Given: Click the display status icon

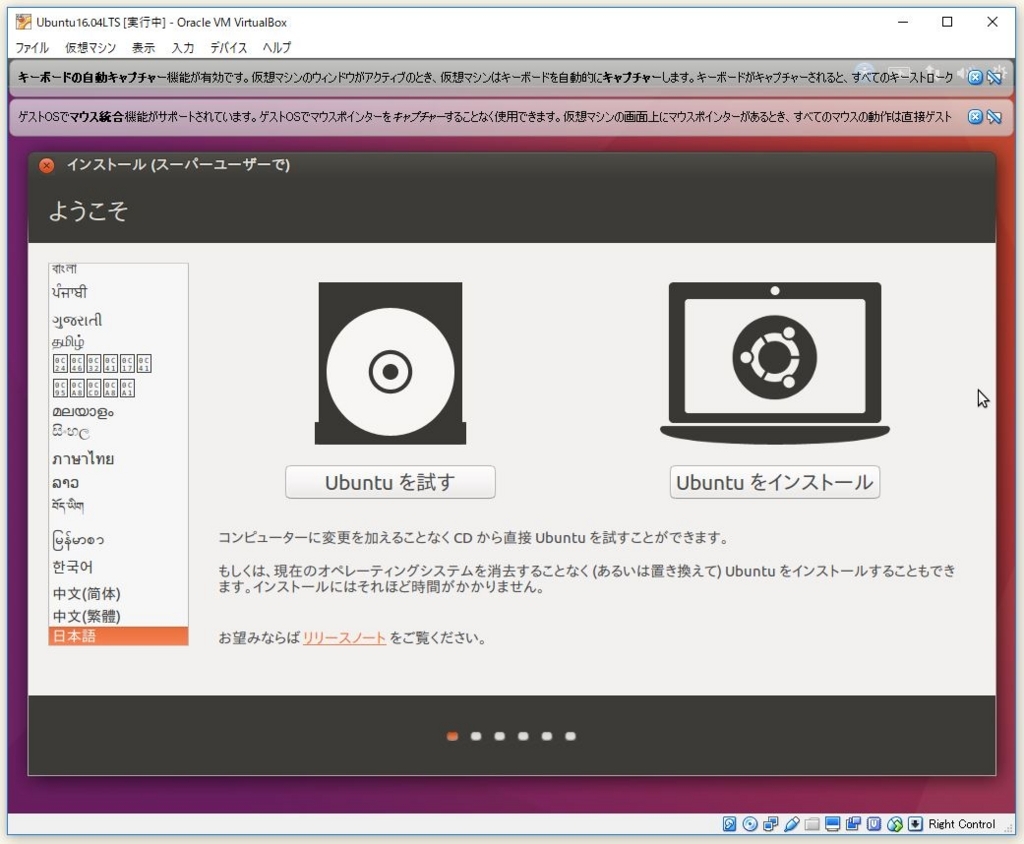Looking at the screenshot, I should [x=833, y=824].
